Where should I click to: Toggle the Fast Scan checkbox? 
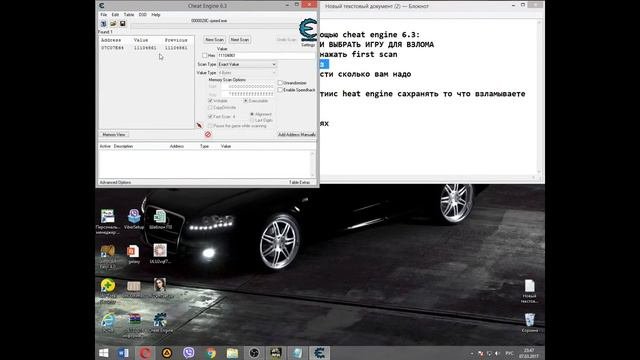click(x=211, y=117)
